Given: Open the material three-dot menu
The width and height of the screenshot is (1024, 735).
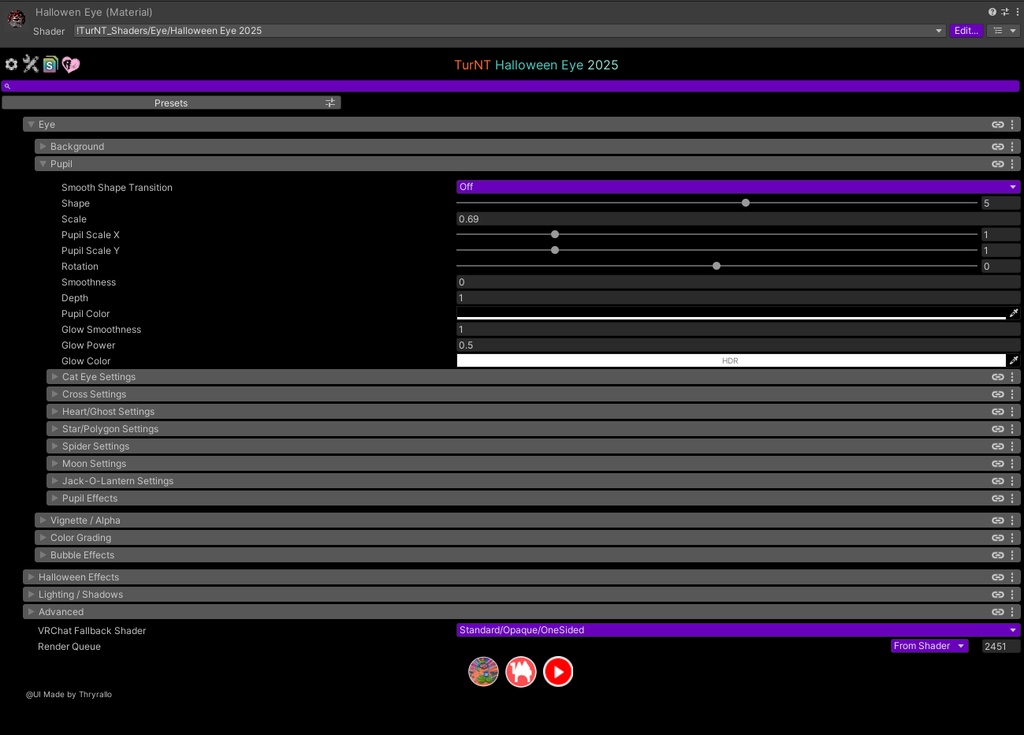Looking at the screenshot, I should point(1017,12).
